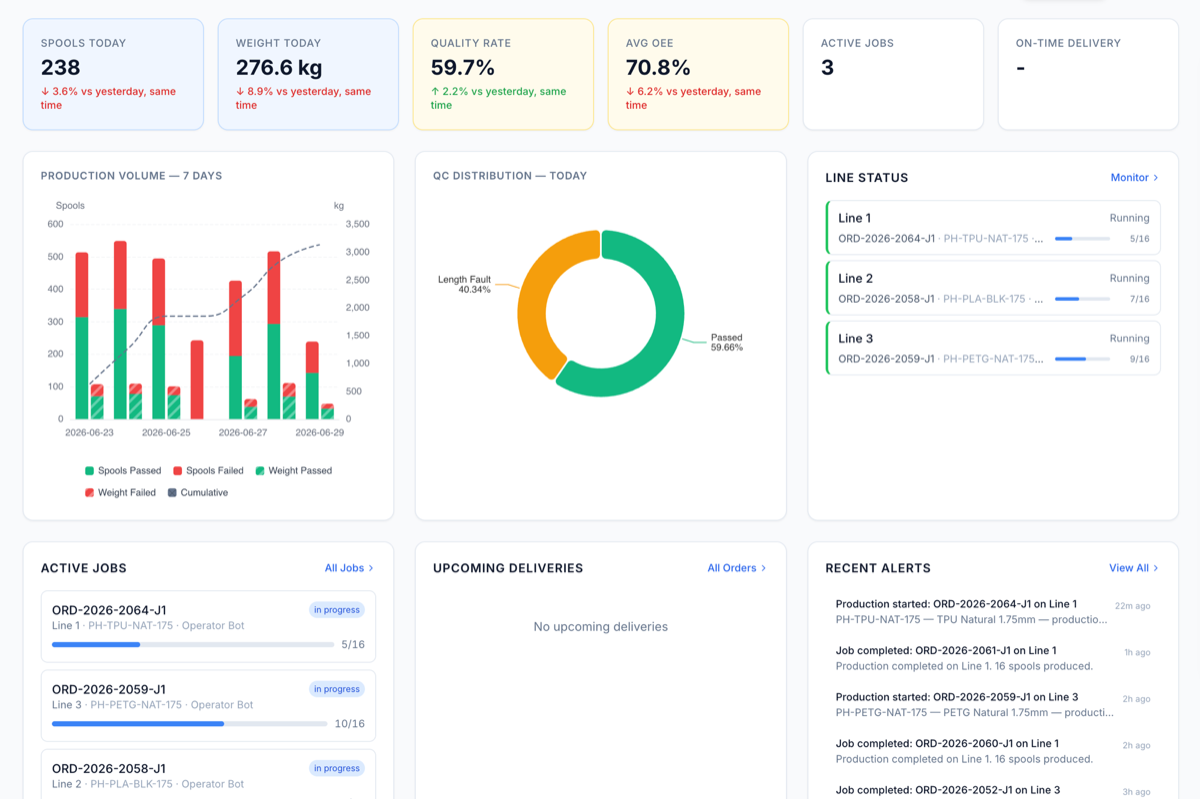Select the On-Time Delivery card
The width and height of the screenshot is (1200, 799).
(1088, 74)
